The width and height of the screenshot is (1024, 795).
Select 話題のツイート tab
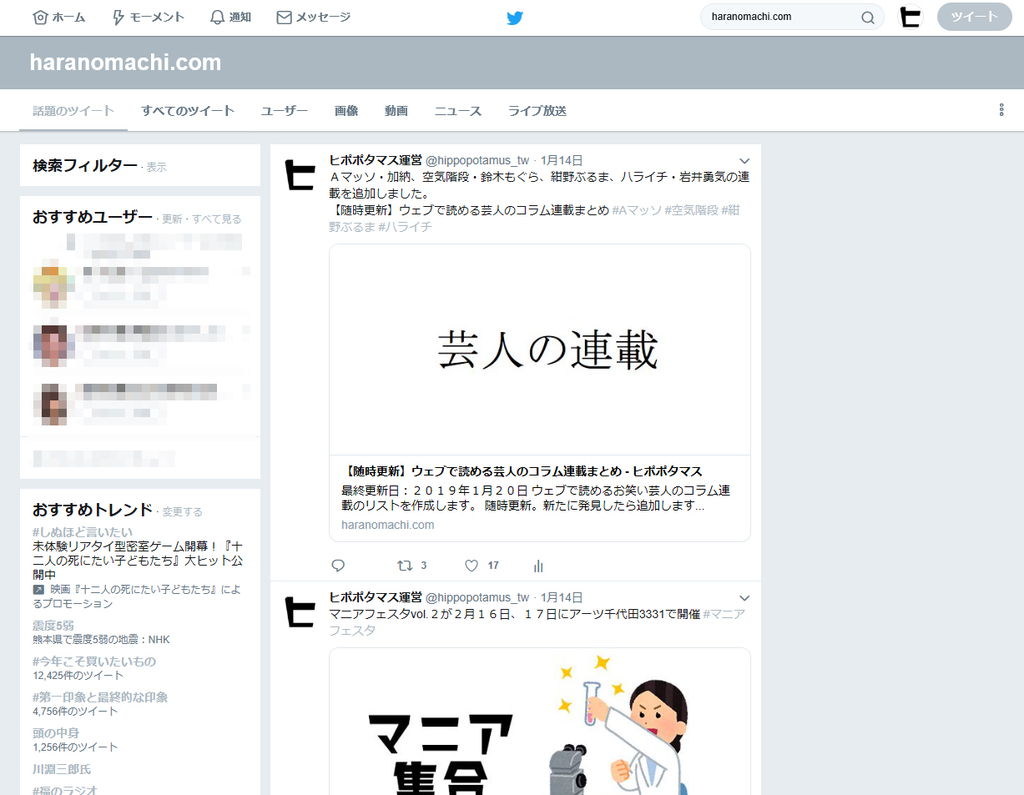tap(73, 111)
